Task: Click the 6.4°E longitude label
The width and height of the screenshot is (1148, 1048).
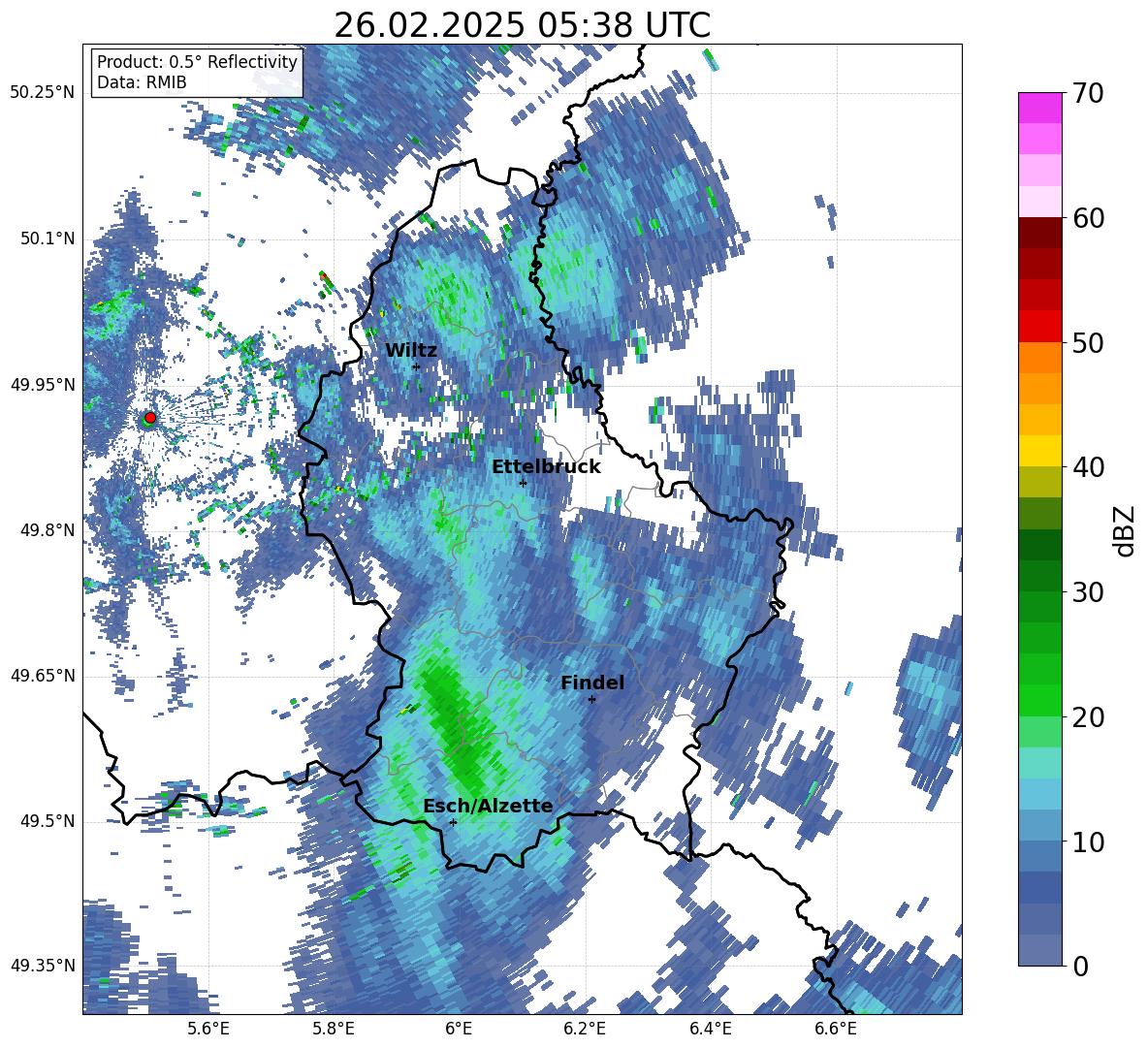Action: (711, 1030)
